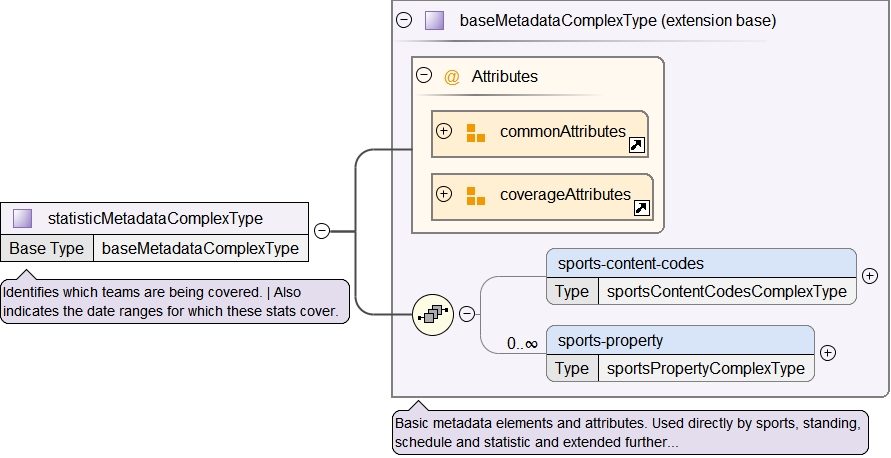Open the sportsContentCodesComplexType type link

pos(727,292)
